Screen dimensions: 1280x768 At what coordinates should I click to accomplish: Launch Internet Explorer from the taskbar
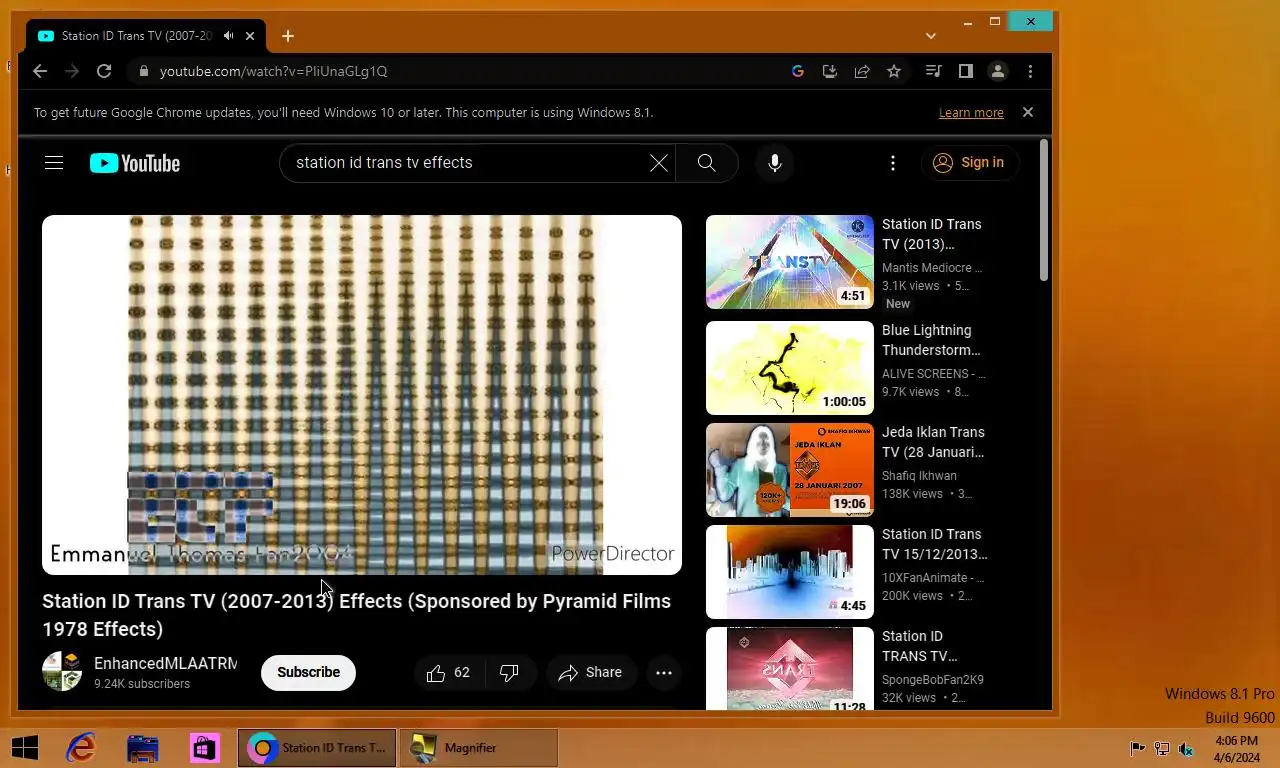81,748
